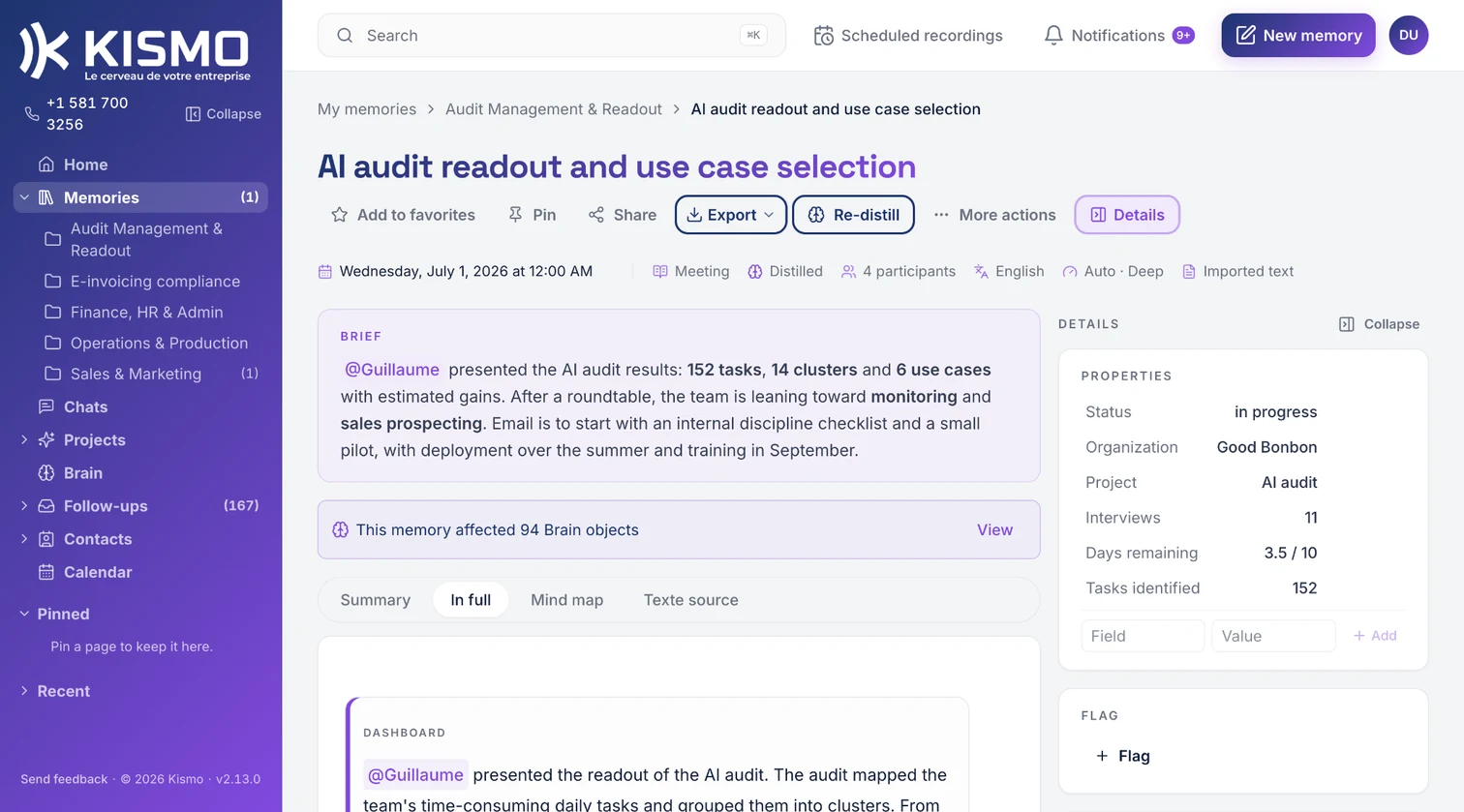The width and height of the screenshot is (1464, 812).
Task: Expand the Follow-ups section
Action: click(x=24, y=506)
